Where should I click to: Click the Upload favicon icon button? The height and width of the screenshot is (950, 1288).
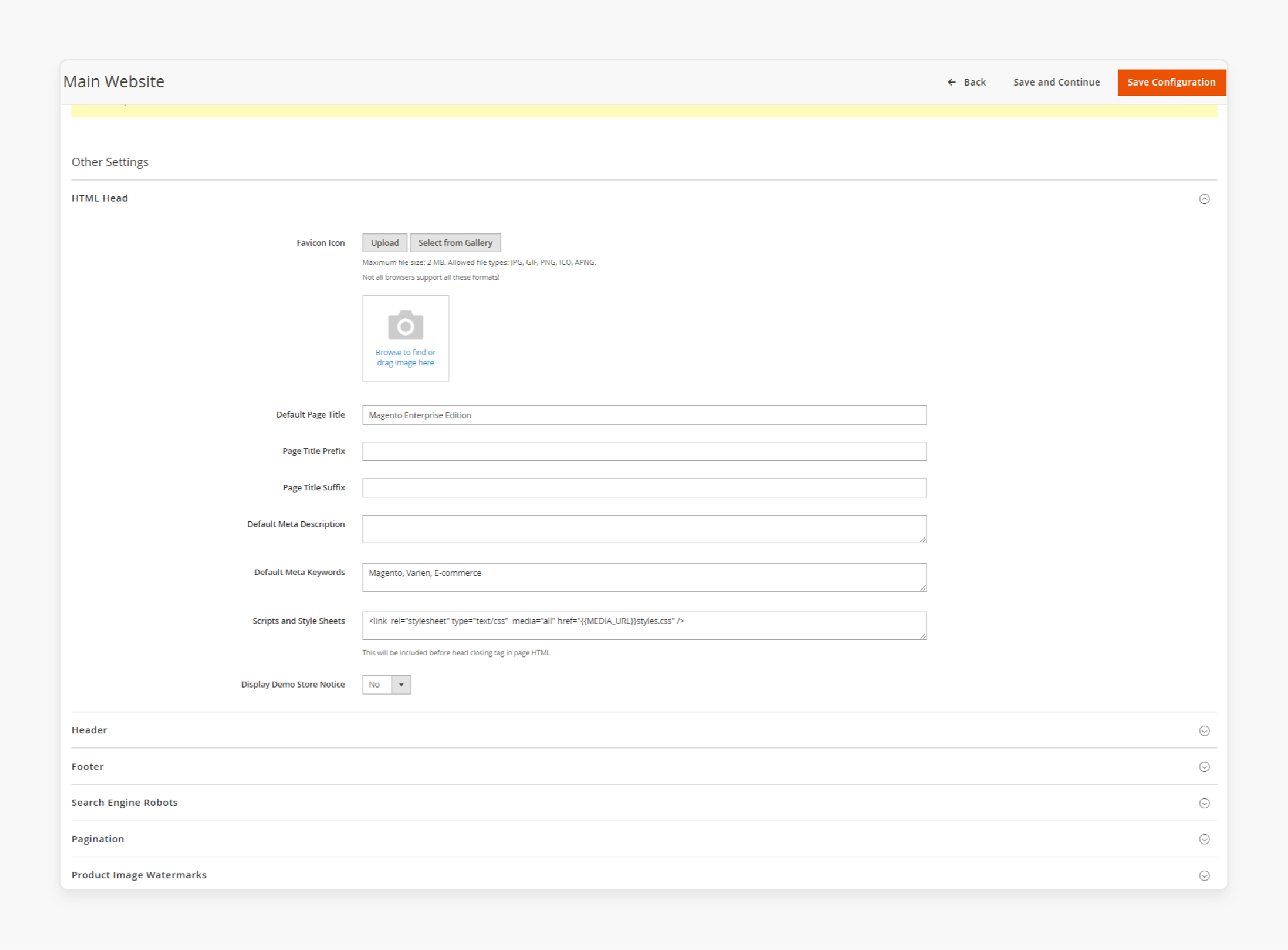tap(385, 242)
